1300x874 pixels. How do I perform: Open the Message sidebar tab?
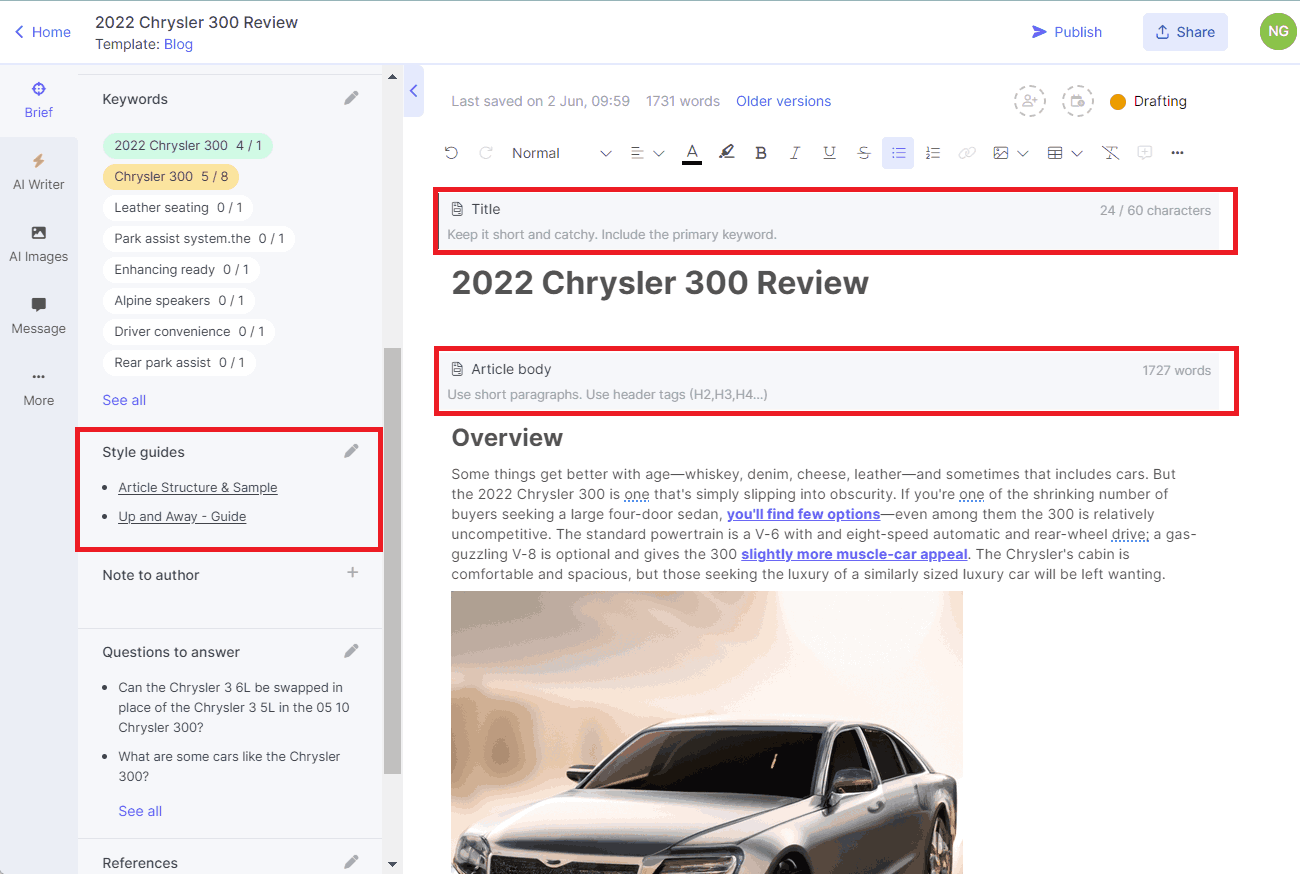pyautogui.click(x=39, y=316)
